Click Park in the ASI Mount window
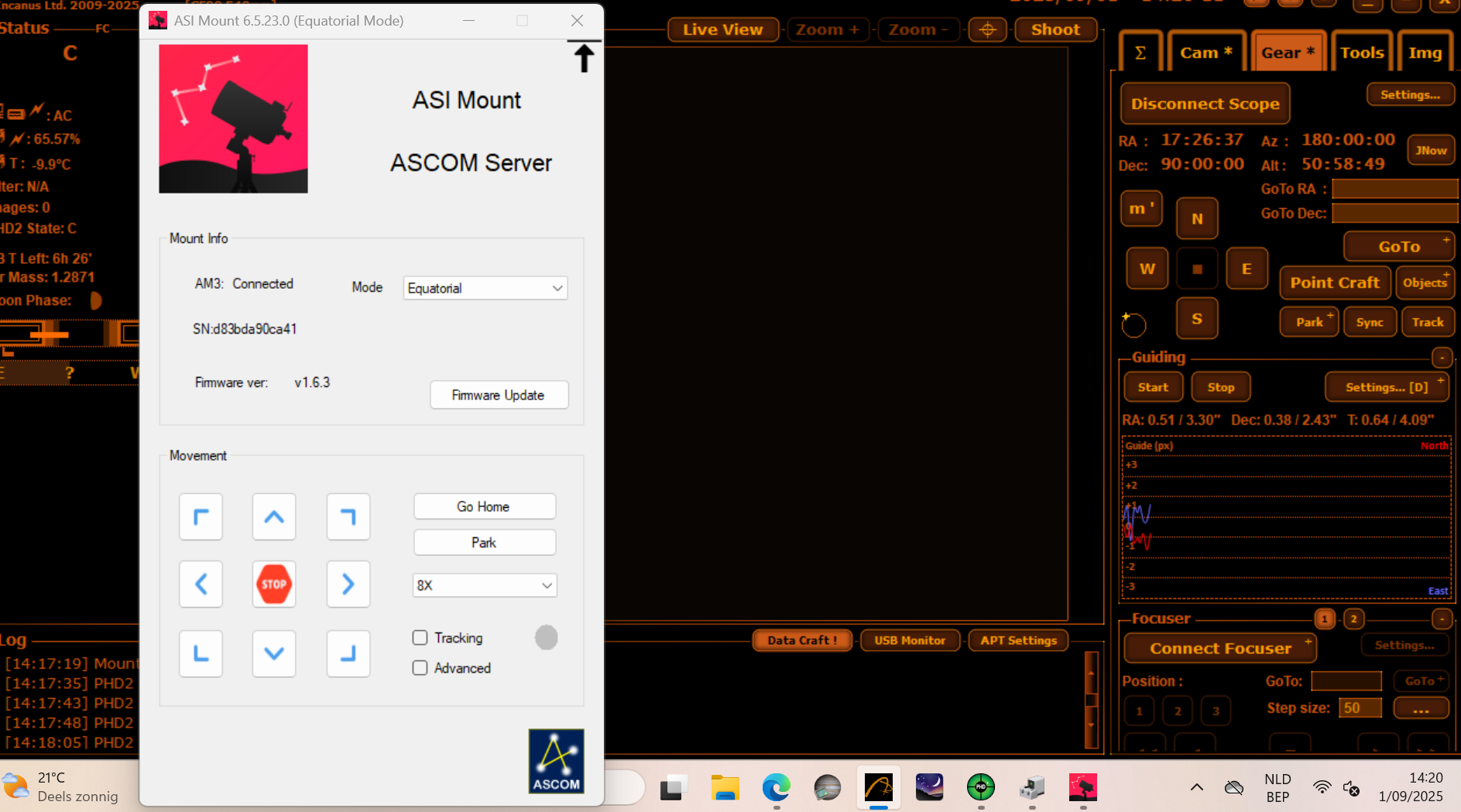Viewport: 1461px width, 812px height. click(485, 543)
